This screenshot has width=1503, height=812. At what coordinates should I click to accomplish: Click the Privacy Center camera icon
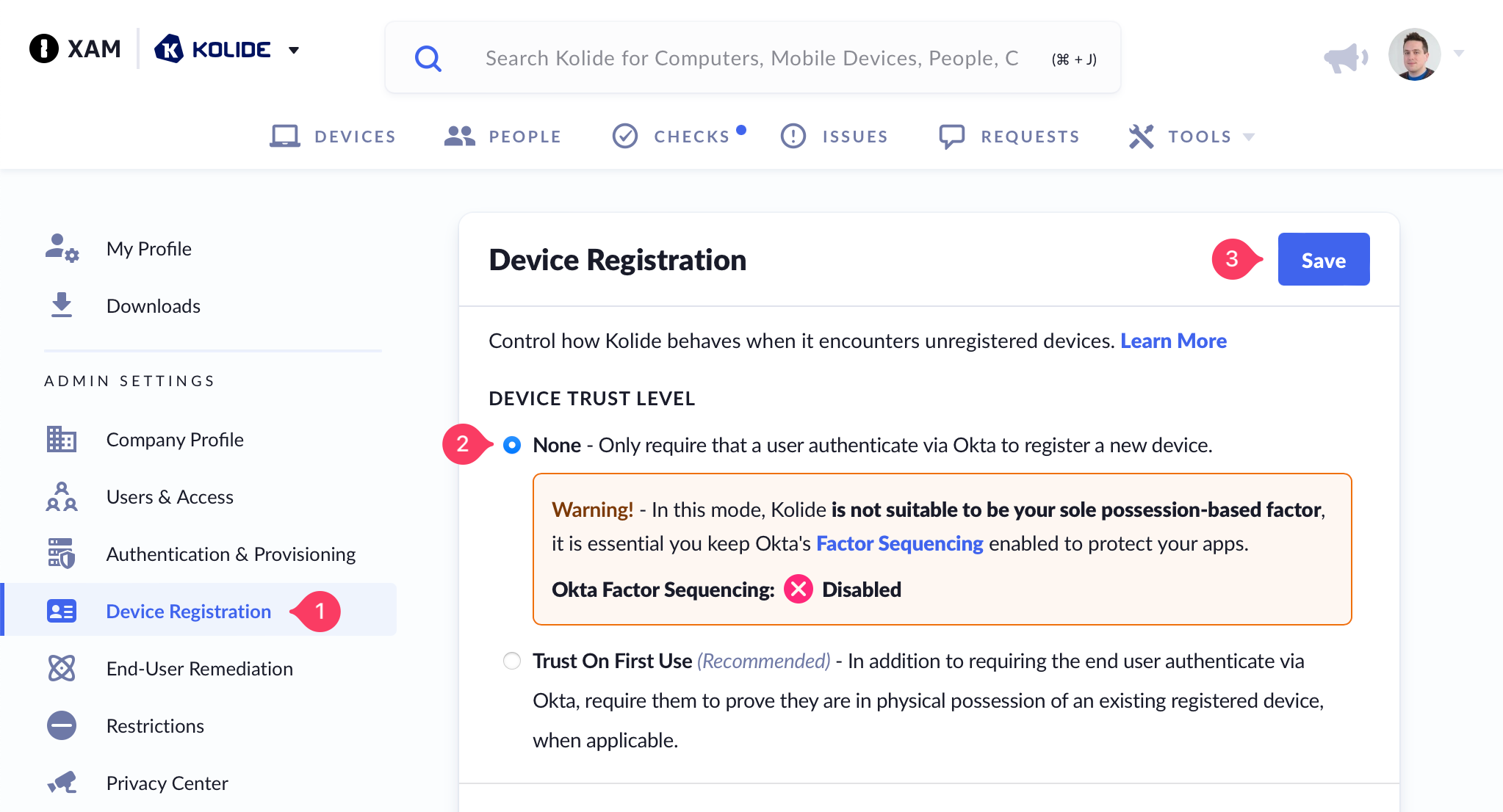pos(62,783)
